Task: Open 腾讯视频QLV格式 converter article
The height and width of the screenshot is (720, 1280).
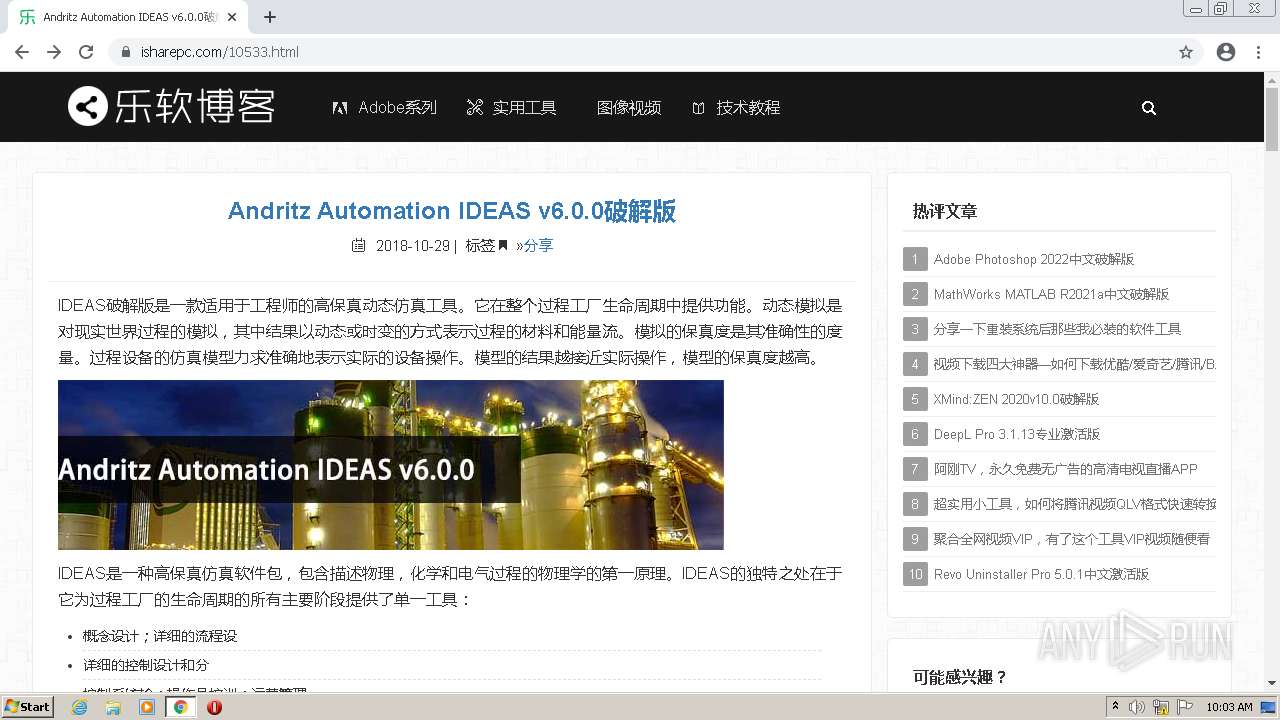Action: pyautogui.click(x=1074, y=504)
